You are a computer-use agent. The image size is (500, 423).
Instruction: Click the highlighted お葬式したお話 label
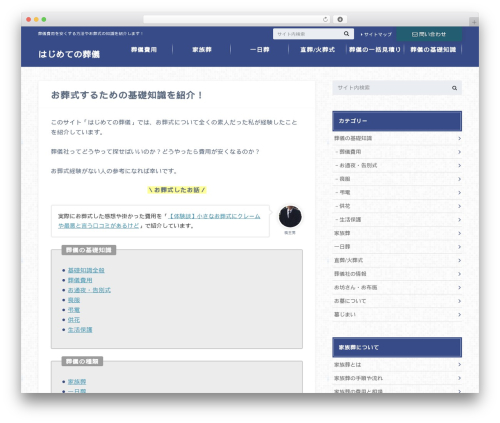(x=177, y=190)
